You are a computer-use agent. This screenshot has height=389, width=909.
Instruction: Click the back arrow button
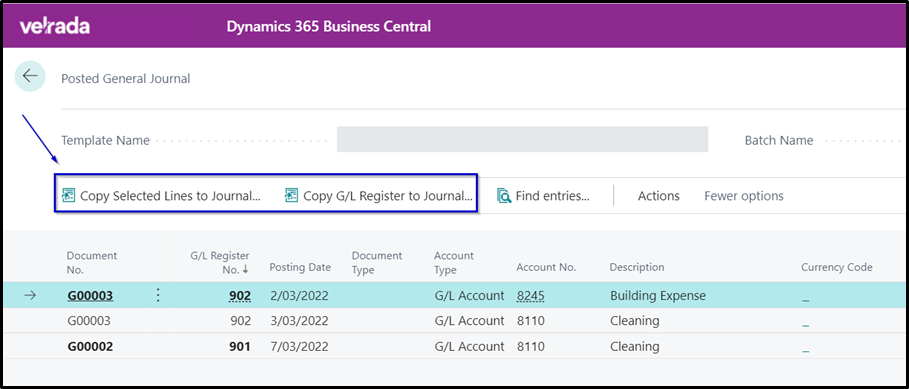click(x=30, y=76)
